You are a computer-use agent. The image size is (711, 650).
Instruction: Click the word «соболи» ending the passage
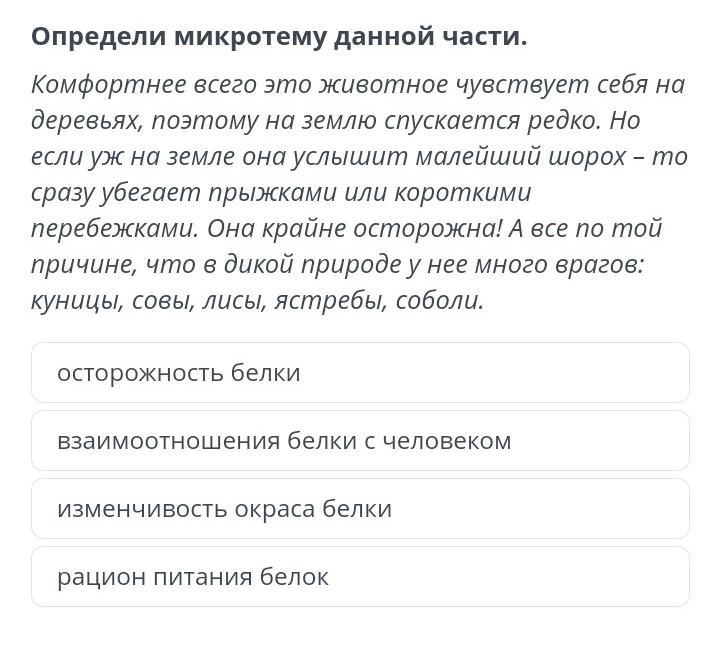click(440, 301)
